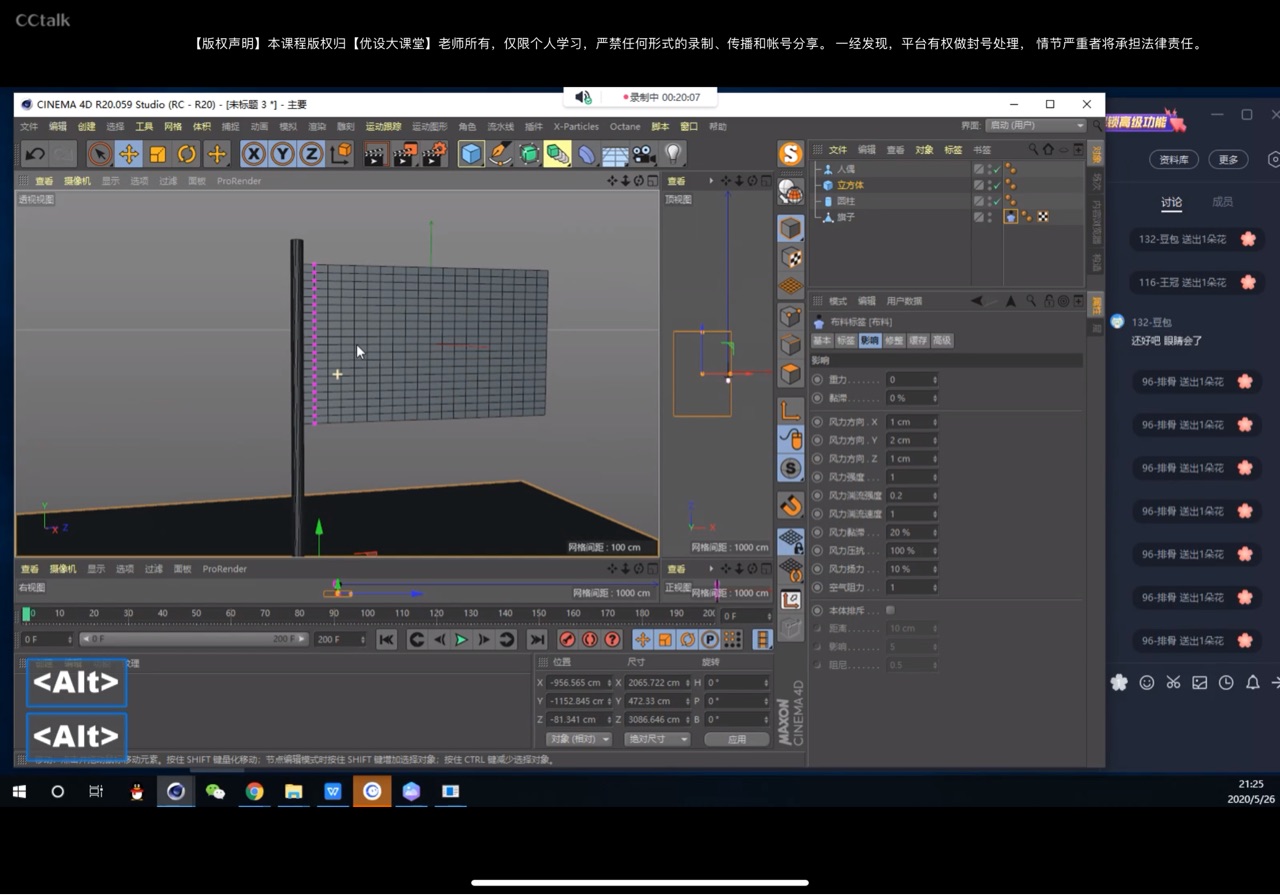
Task: Click the play forward button in timeline
Action: [x=461, y=640]
